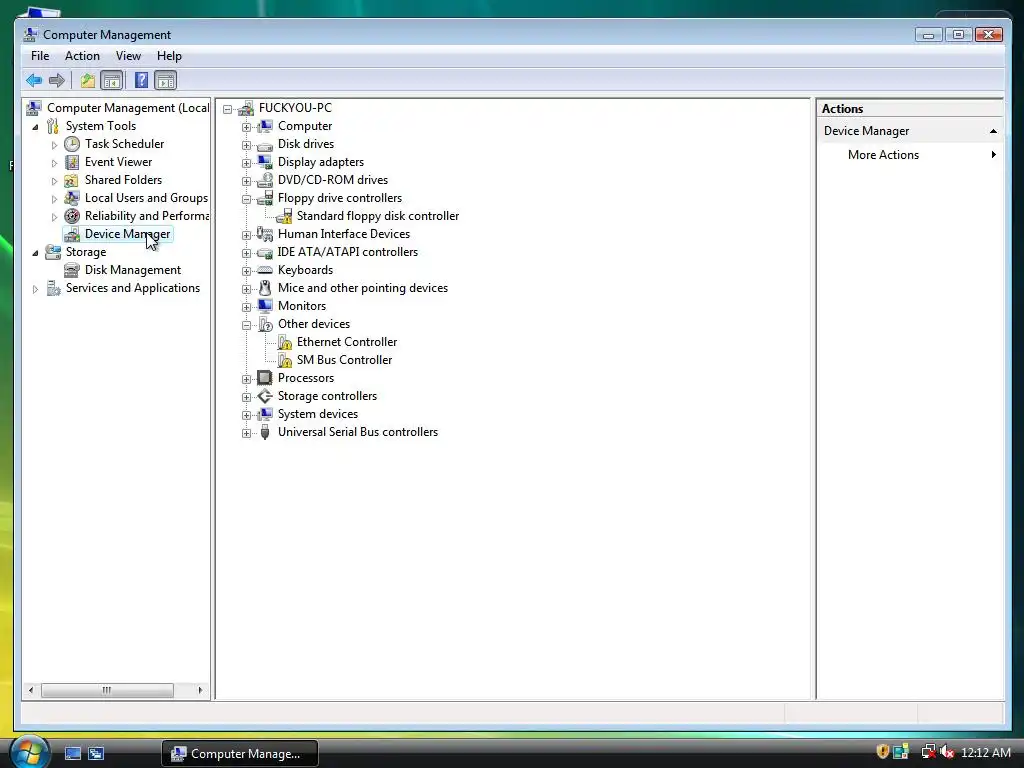1024x768 pixels.
Task: Select Device Manager in console tree
Action: [x=127, y=234]
